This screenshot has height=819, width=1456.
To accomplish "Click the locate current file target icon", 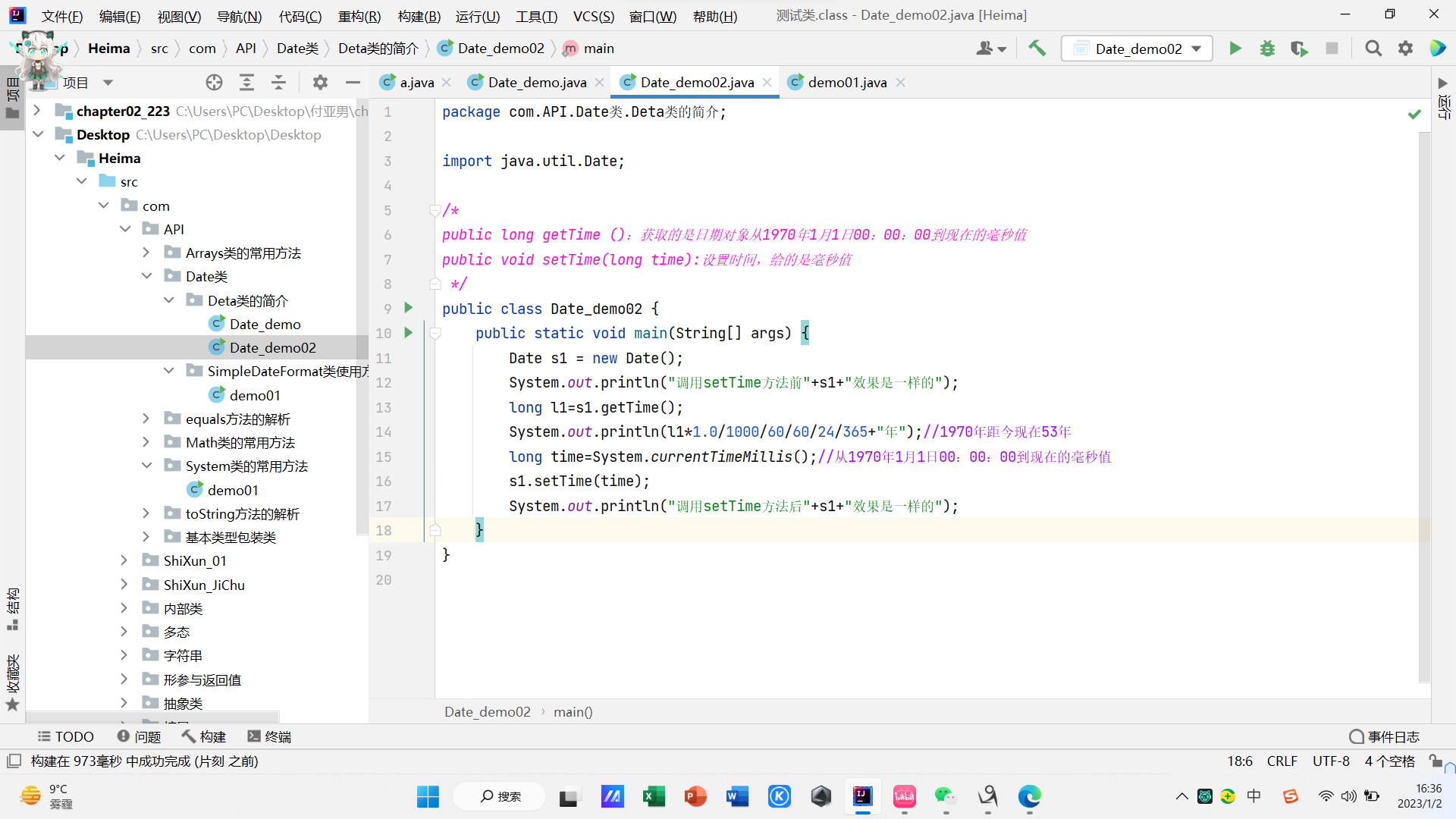I will click(214, 83).
